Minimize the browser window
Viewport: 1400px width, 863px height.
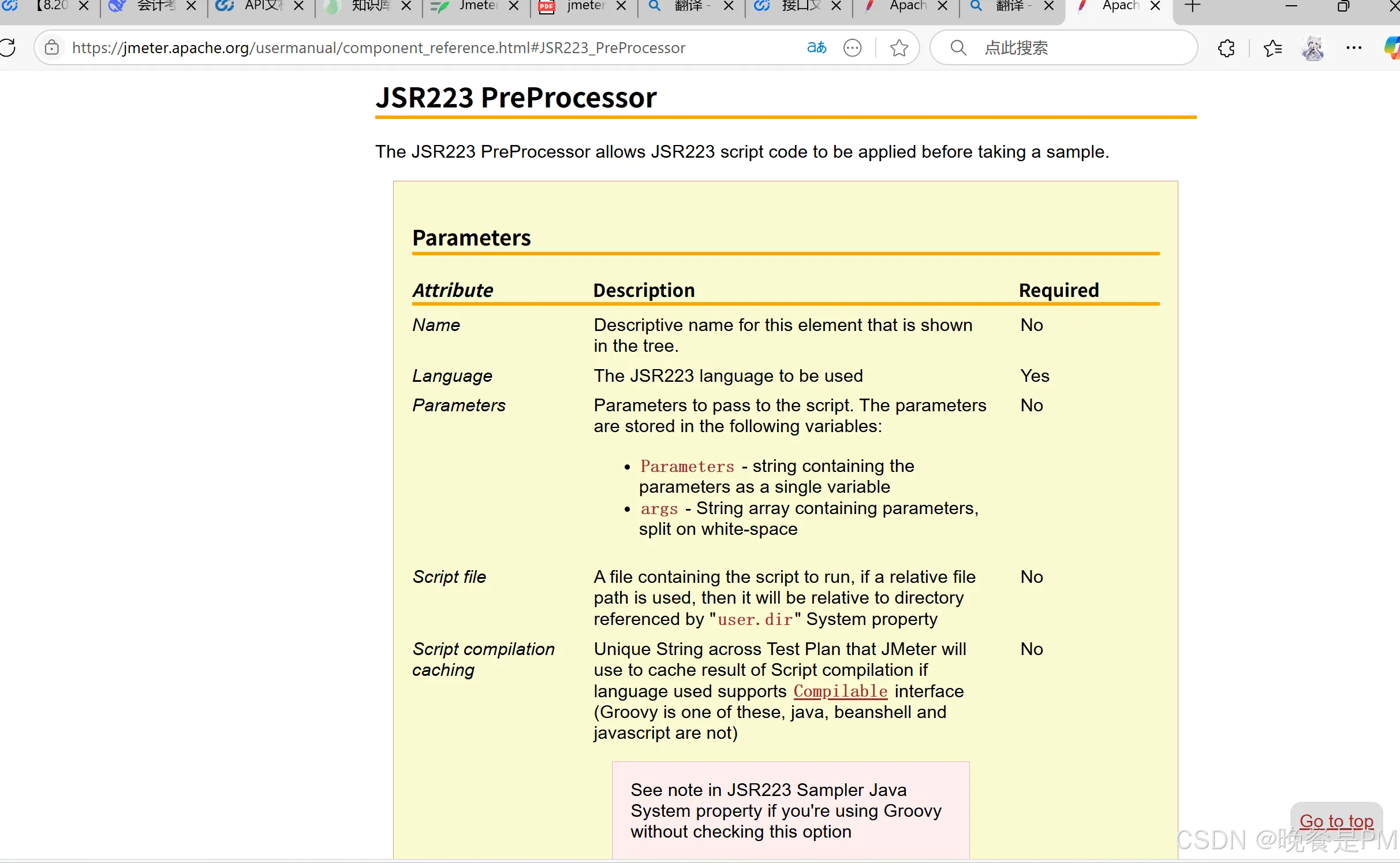1291,6
